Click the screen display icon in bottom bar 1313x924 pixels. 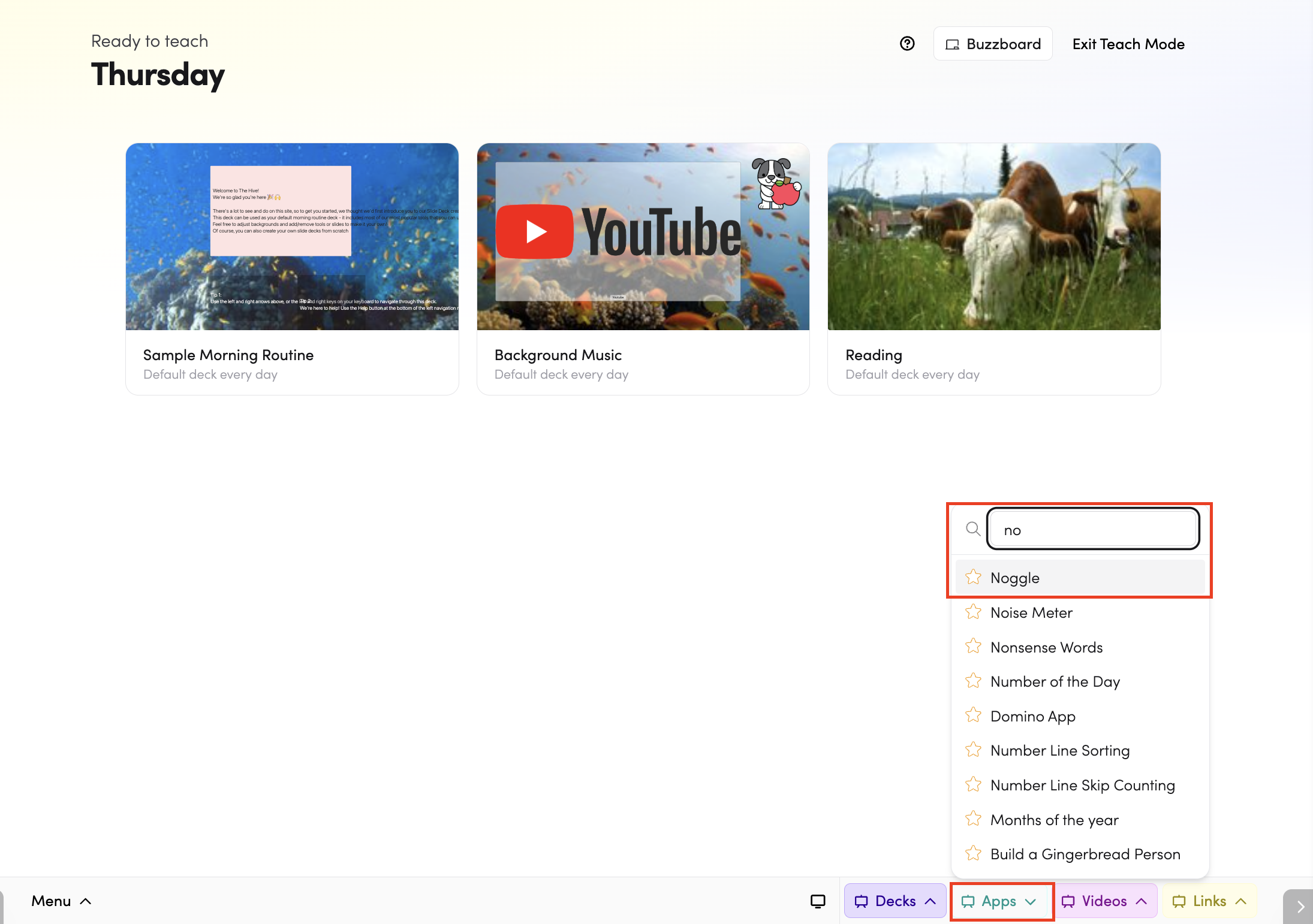(x=818, y=901)
